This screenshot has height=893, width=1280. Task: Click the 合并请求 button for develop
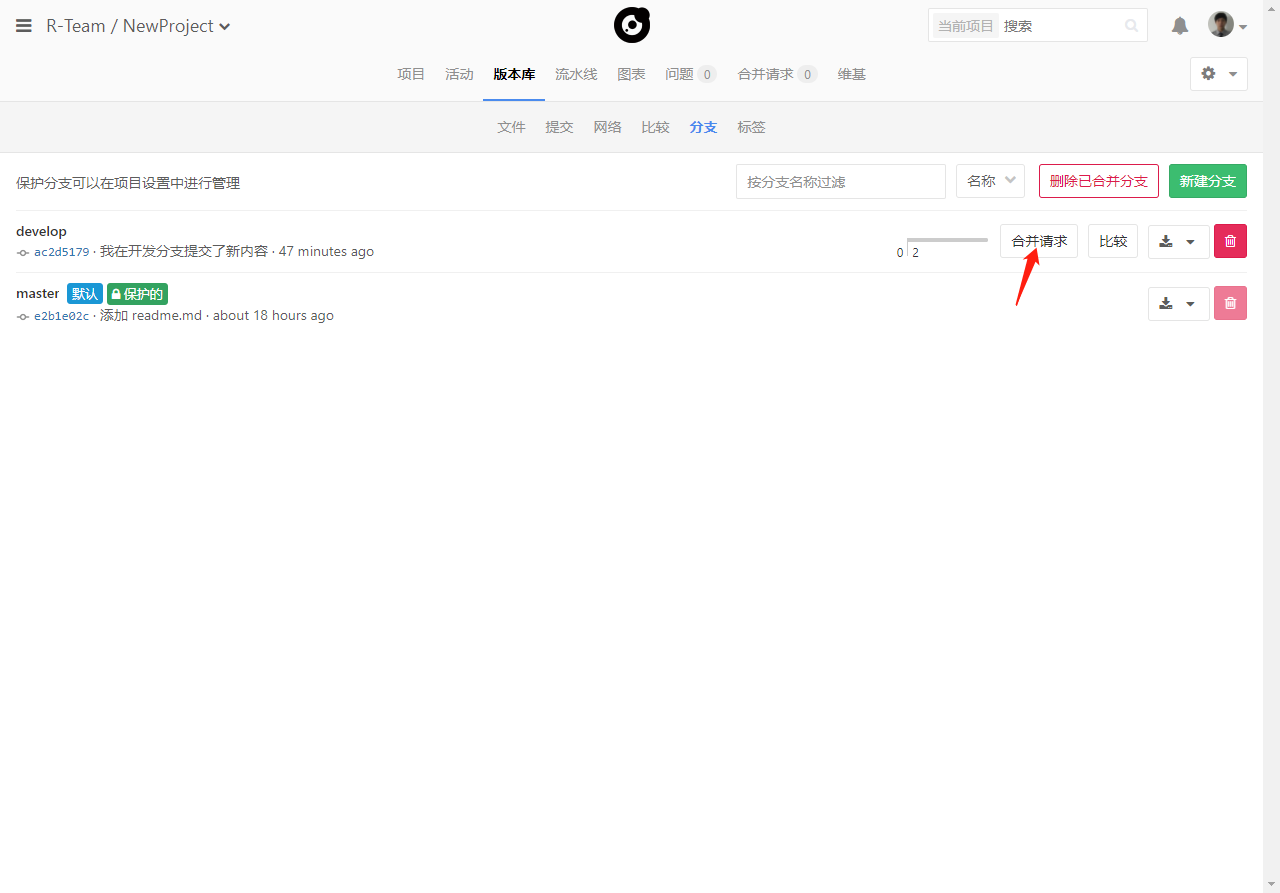(1039, 241)
